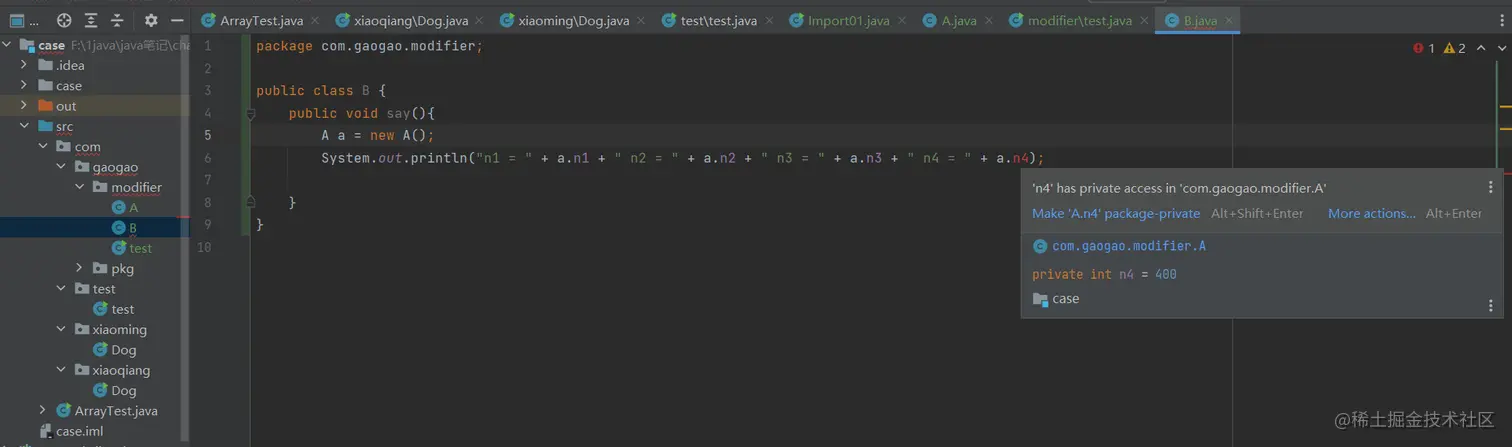Open com.gaogao.modifier.A class link in popup

(x=1129, y=246)
